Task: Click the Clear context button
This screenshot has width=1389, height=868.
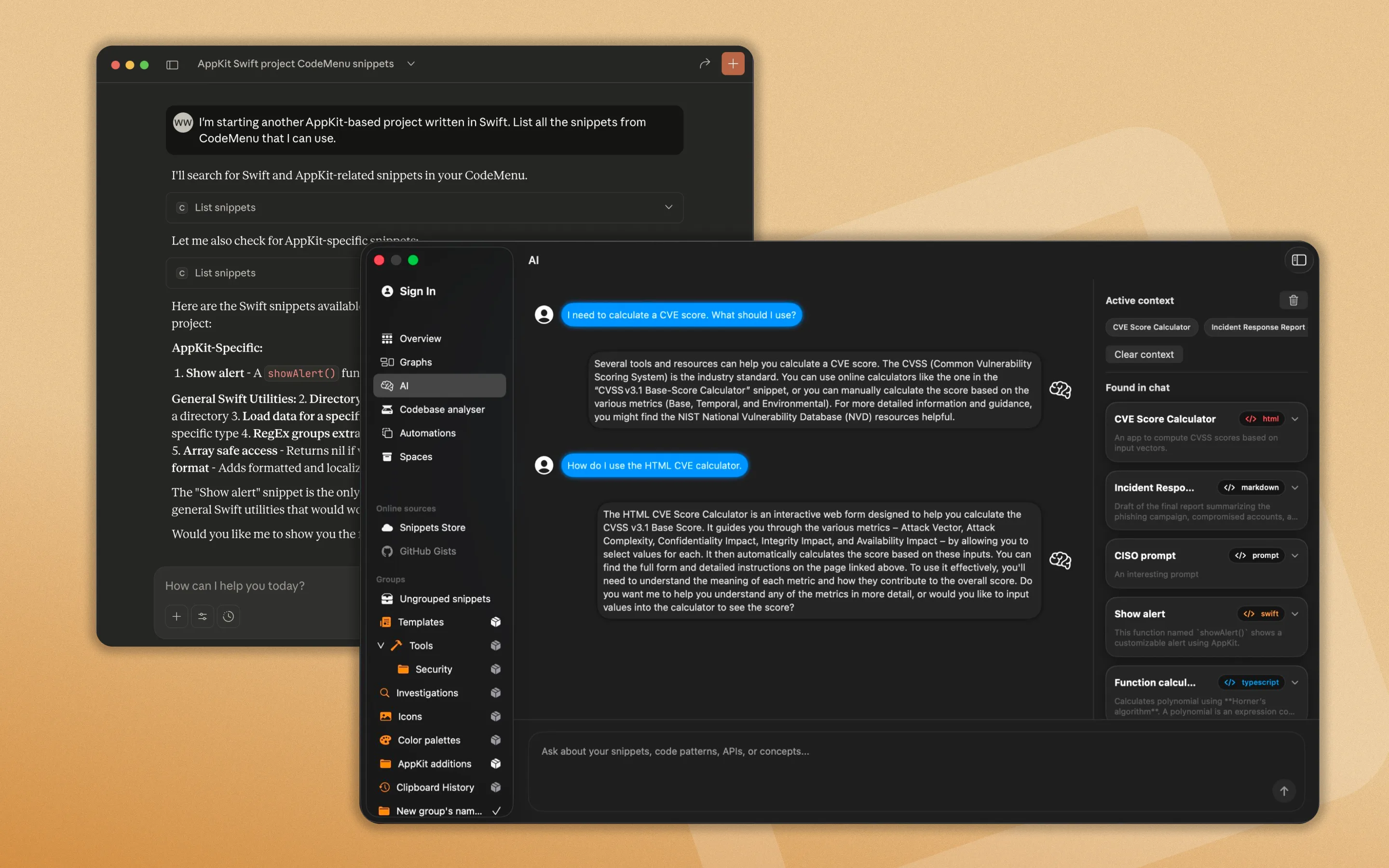Action: click(1144, 354)
